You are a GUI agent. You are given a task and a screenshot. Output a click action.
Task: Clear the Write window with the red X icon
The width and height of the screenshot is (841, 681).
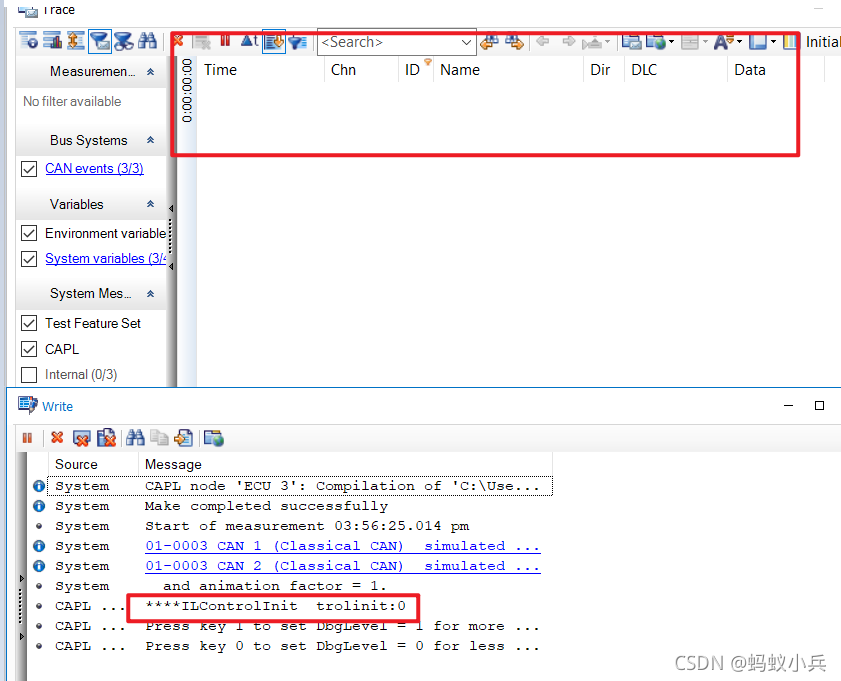point(57,438)
